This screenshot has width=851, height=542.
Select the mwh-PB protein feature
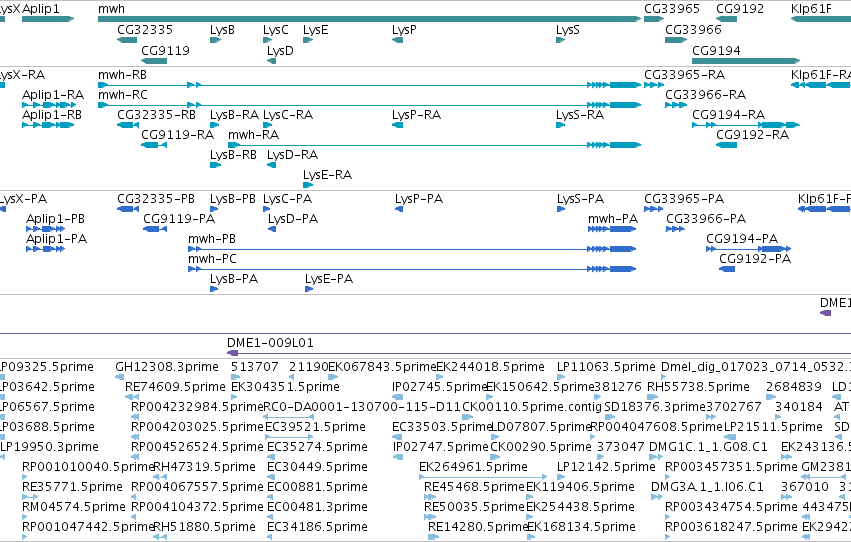point(412,250)
